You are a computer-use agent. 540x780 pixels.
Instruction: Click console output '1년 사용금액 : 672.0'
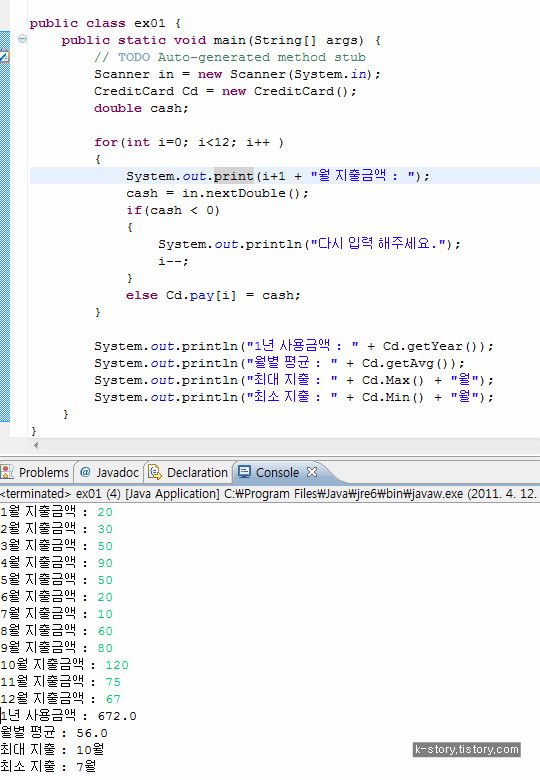point(69,715)
